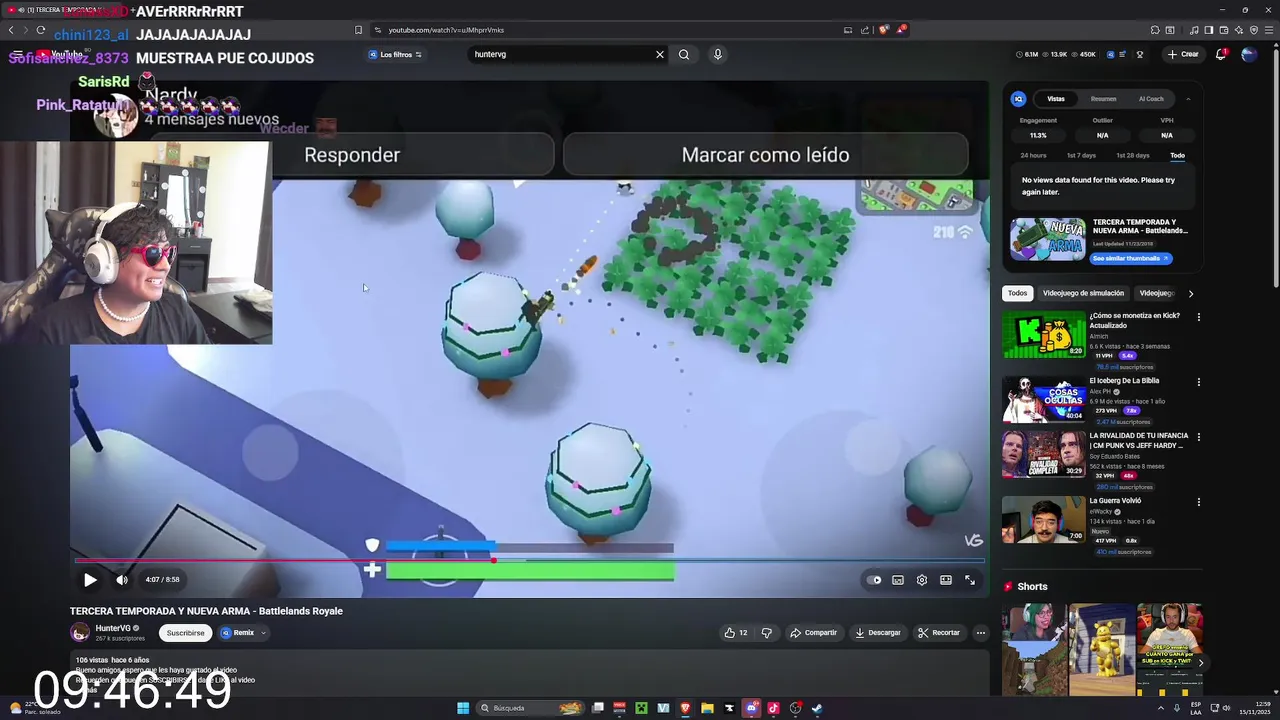Click into the YouTube search field
This screenshot has height=720, width=1280.
point(560,54)
